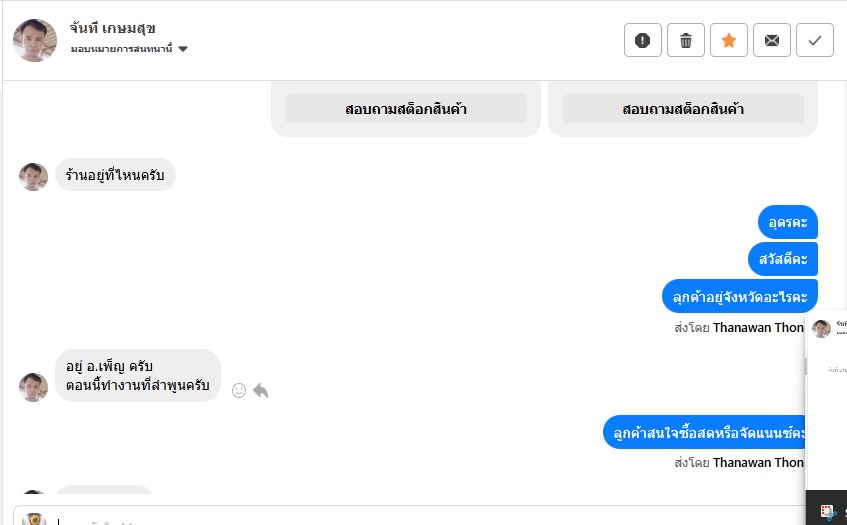Select the อุดรคะ sent message bubble
Image resolution: width=847 pixels, height=525 pixels.
click(788, 222)
